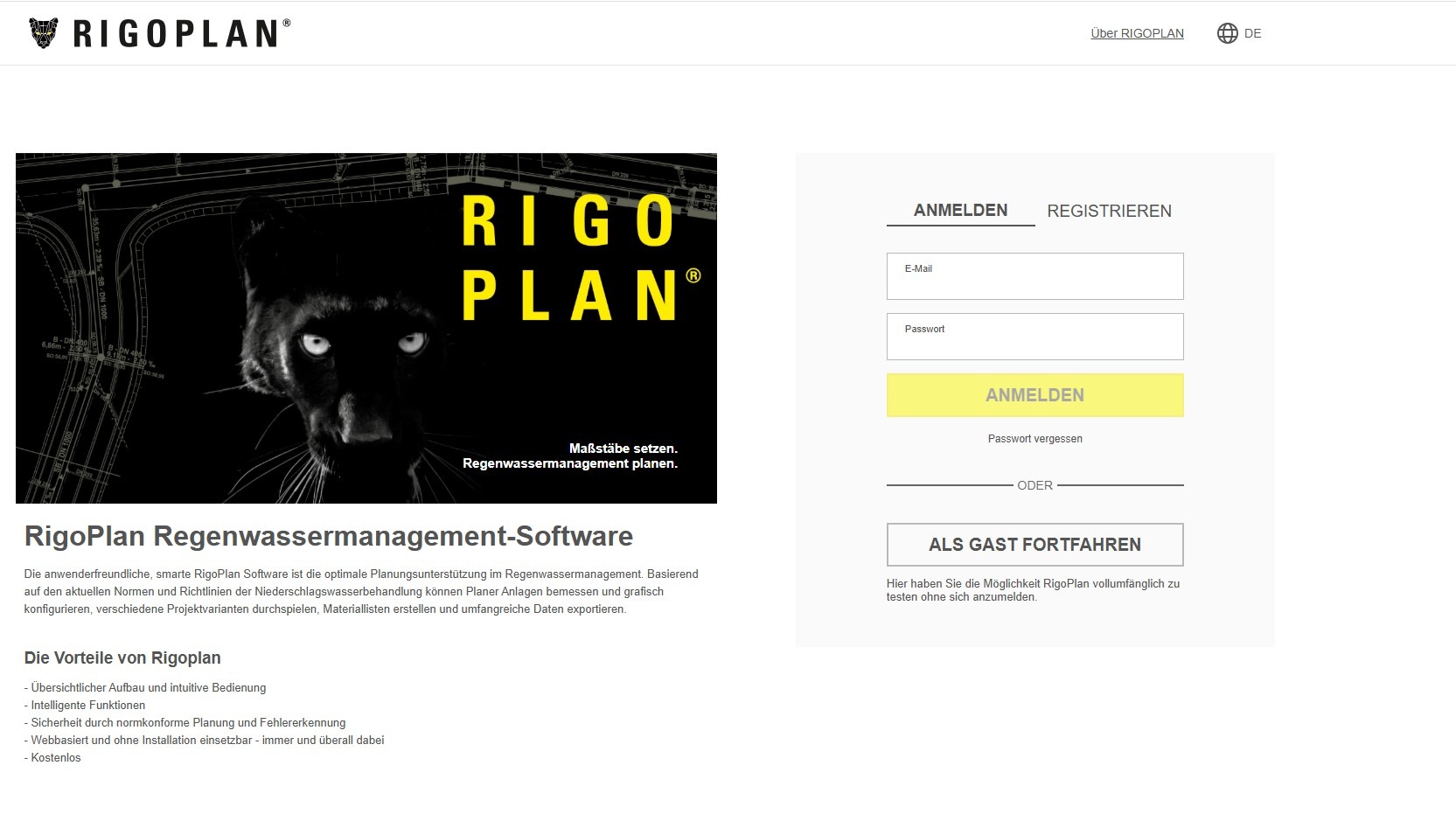
Task: Switch to the ANMELDEN tab
Action: pyautogui.click(x=960, y=211)
